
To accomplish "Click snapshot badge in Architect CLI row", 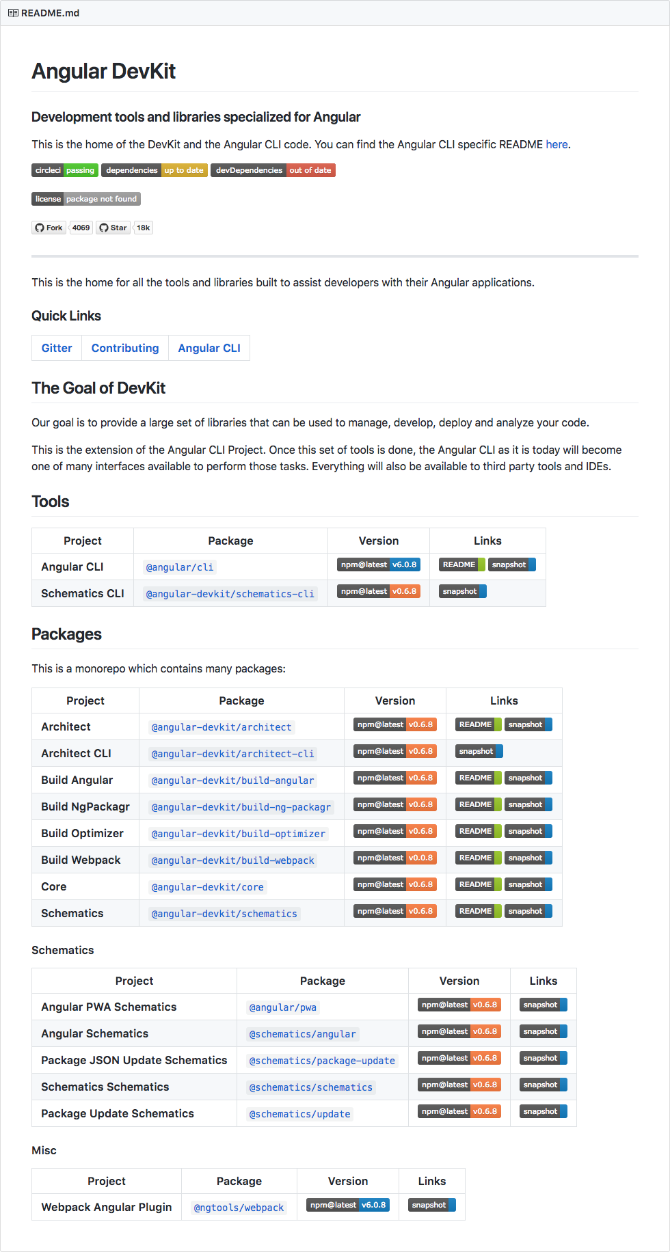I will (479, 751).
